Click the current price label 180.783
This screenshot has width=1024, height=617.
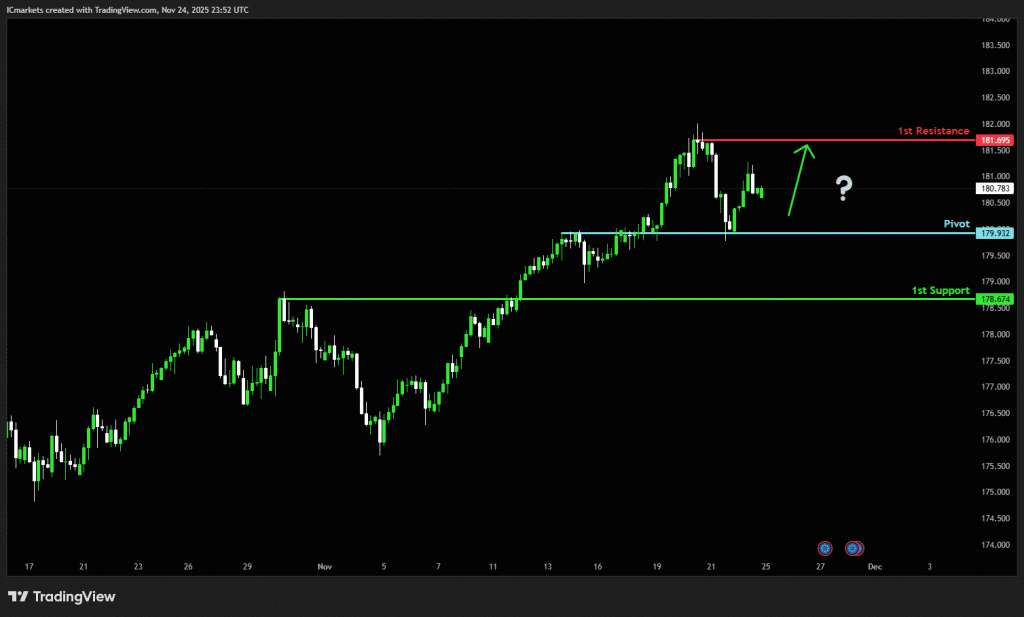pyautogui.click(x=994, y=188)
